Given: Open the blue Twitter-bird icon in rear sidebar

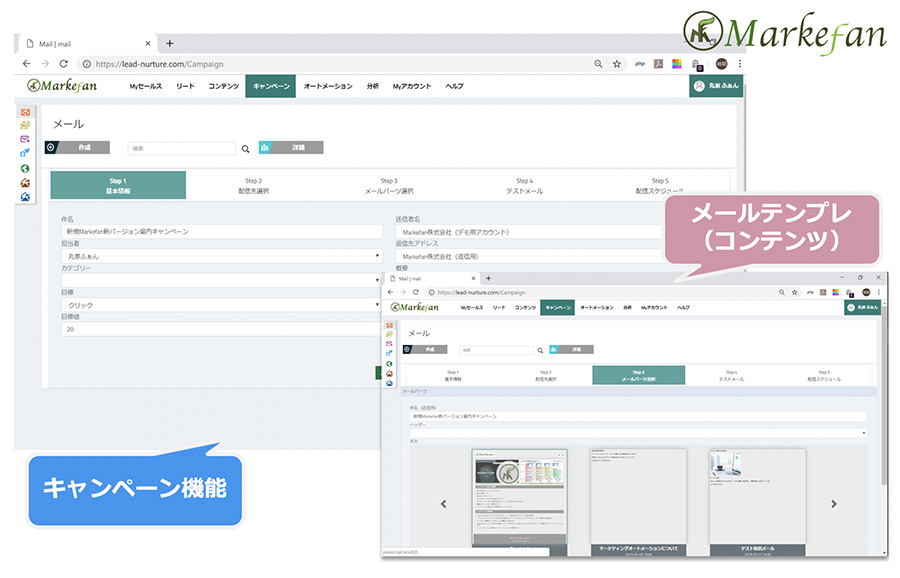Looking at the screenshot, I should 25,153.
